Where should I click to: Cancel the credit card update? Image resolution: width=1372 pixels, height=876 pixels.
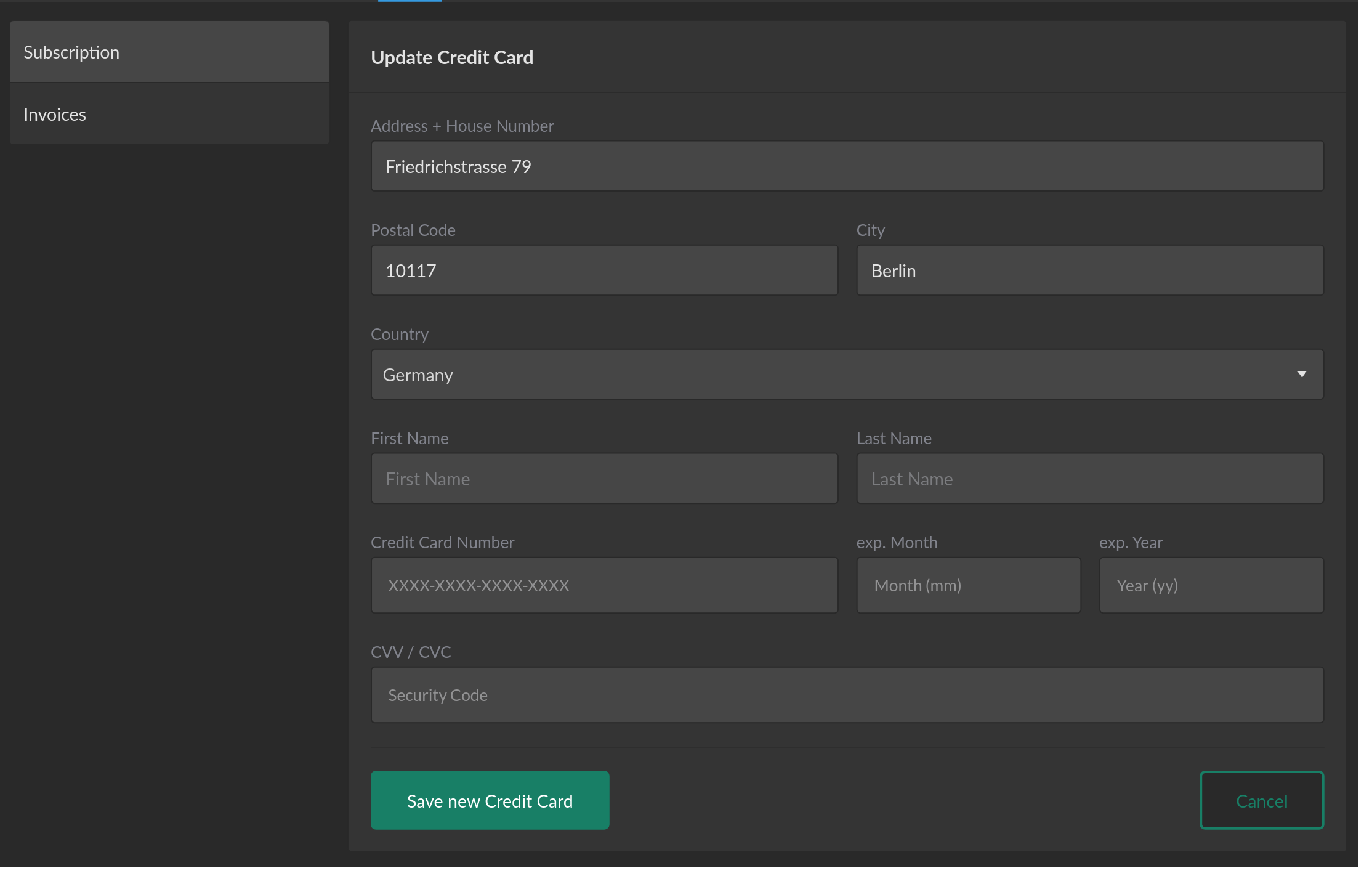pyautogui.click(x=1262, y=801)
